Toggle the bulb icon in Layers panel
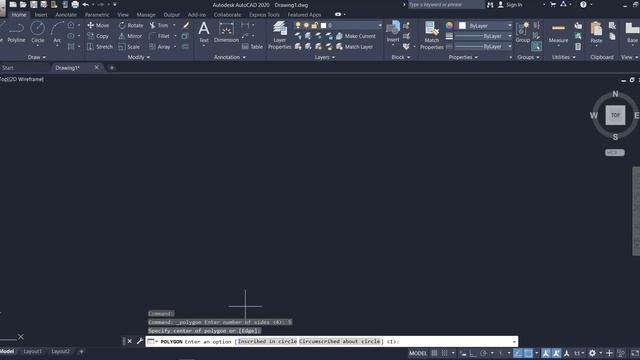 pos(298,25)
